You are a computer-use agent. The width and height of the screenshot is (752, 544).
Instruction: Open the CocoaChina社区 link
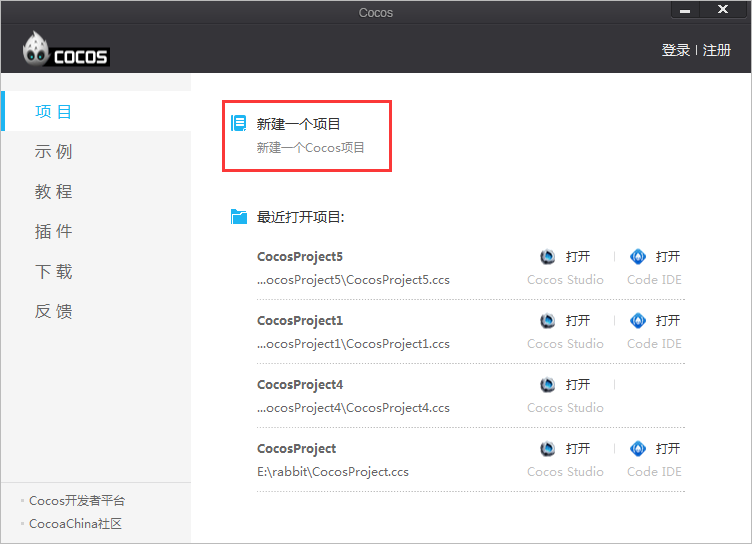pos(75,524)
